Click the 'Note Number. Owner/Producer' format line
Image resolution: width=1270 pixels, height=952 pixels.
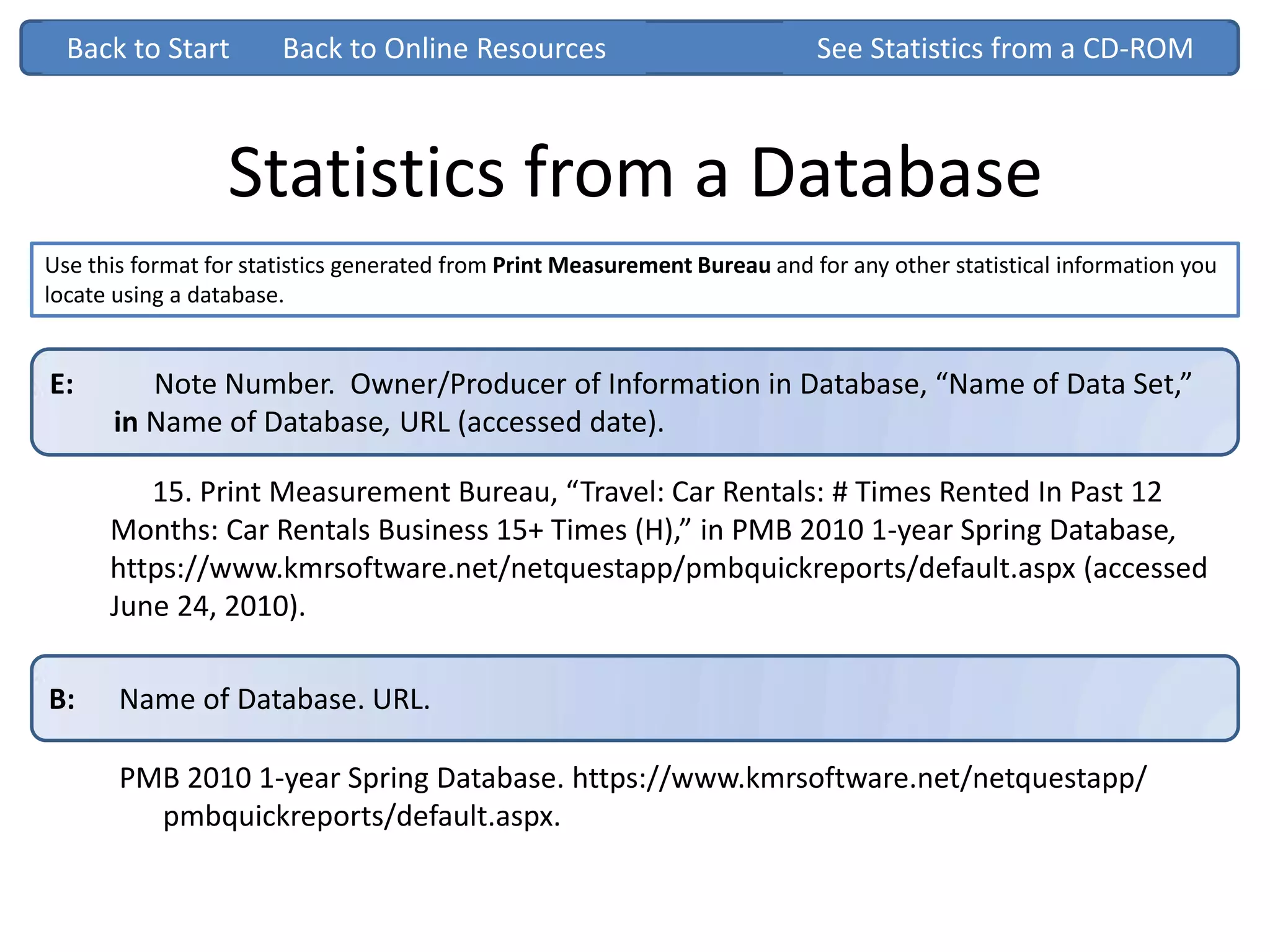coord(673,384)
